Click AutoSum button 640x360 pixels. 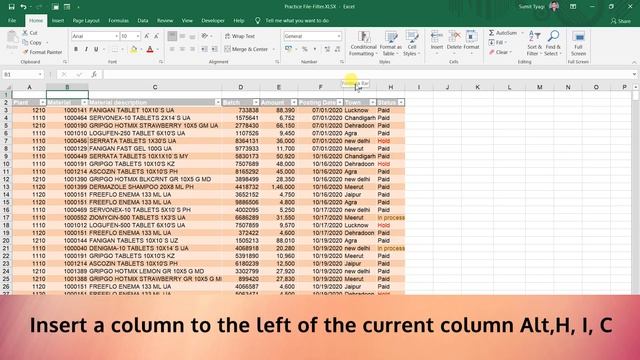[503, 33]
